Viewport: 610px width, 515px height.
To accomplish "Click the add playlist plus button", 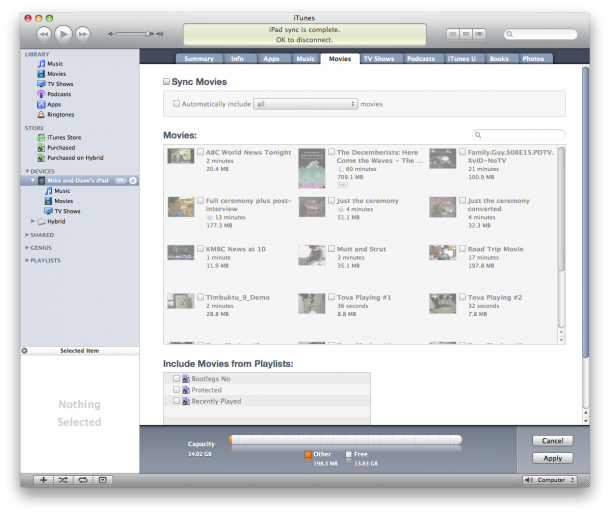I will coord(43,480).
